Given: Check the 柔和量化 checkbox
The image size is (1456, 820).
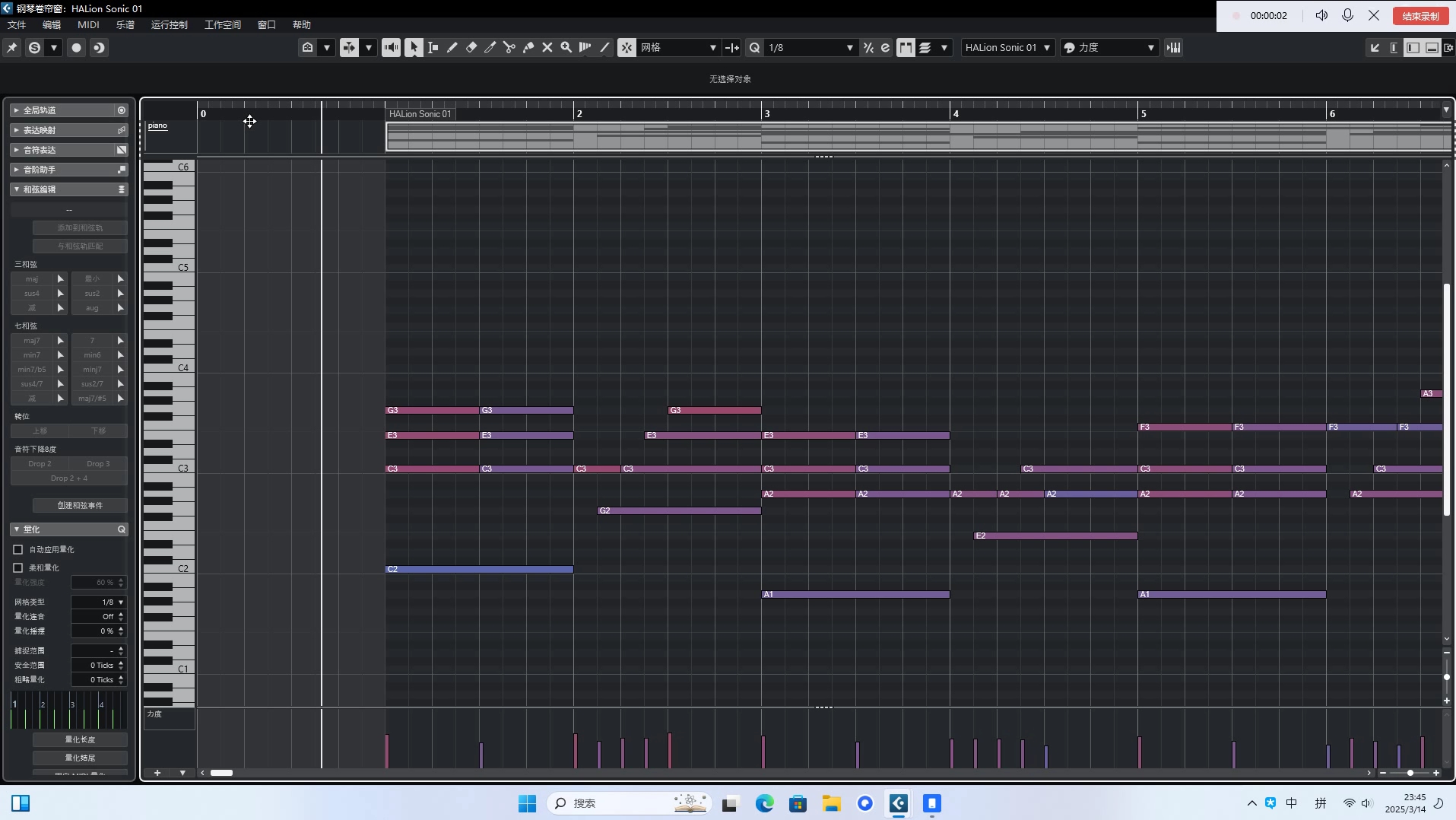Looking at the screenshot, I should click(18, 567).
